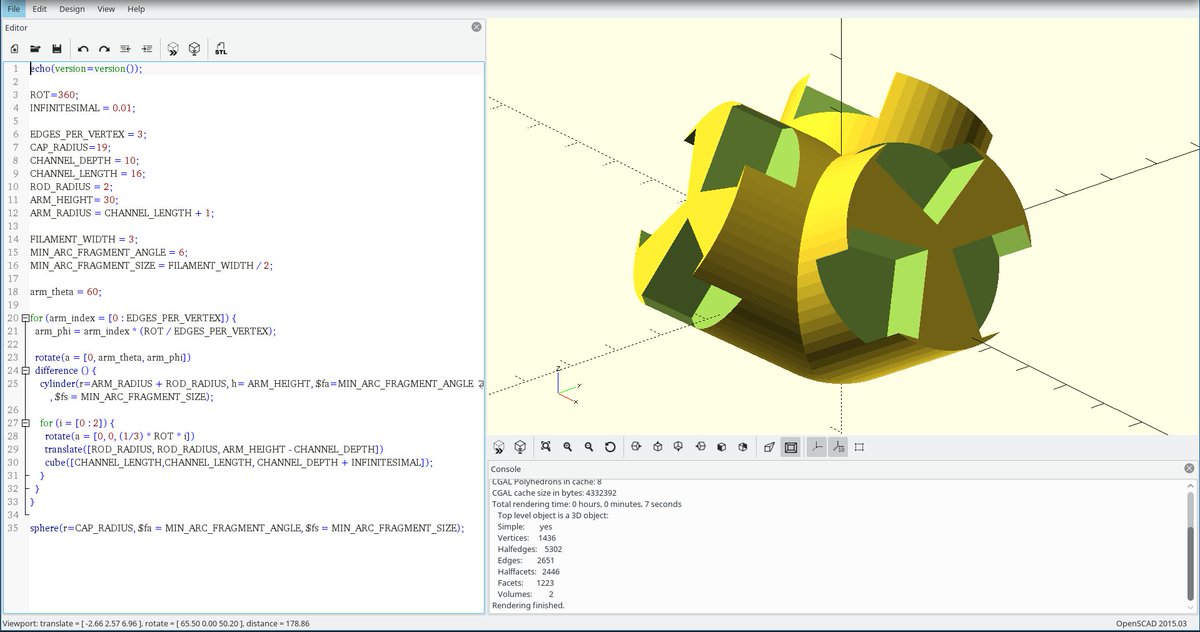Collapse the difference block fold at line 24
The width and height of the screenshot is (1200, 632).
point(25,370)
